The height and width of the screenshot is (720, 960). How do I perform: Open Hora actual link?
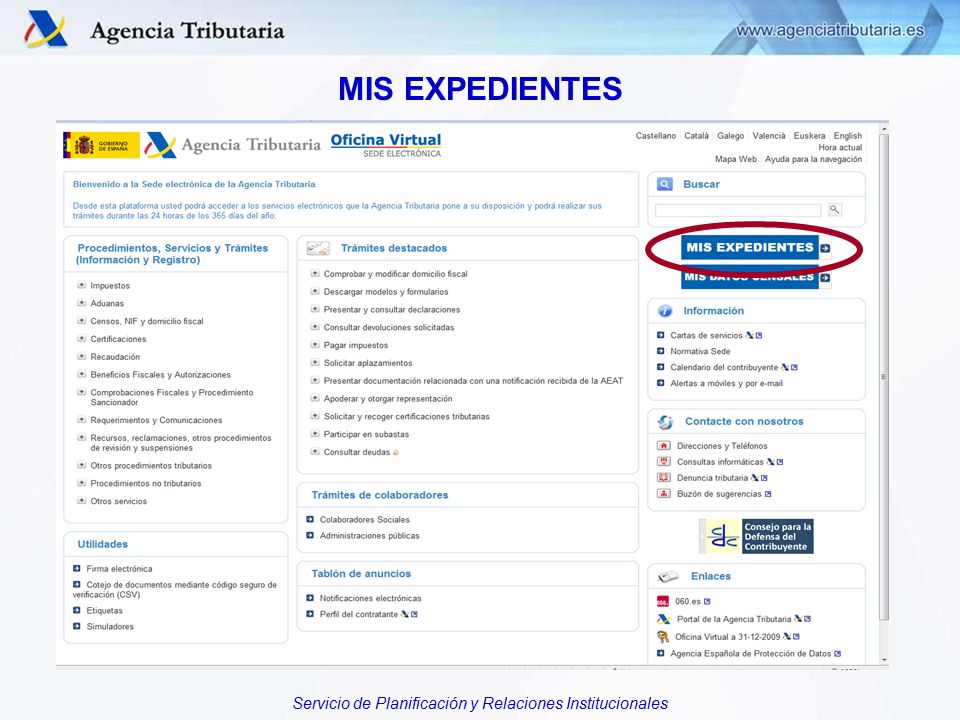[841, 148]
